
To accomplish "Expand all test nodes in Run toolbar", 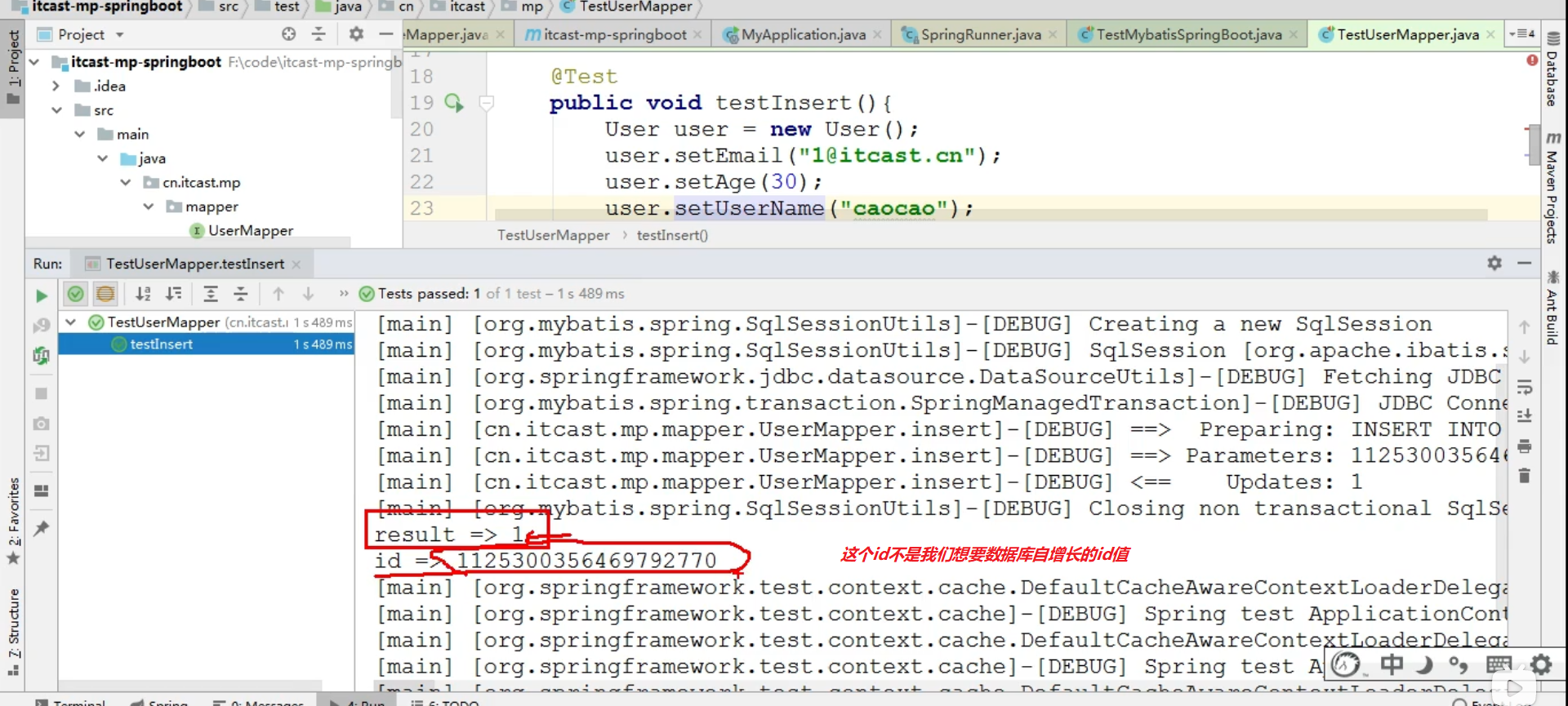I will coord(211,294).
